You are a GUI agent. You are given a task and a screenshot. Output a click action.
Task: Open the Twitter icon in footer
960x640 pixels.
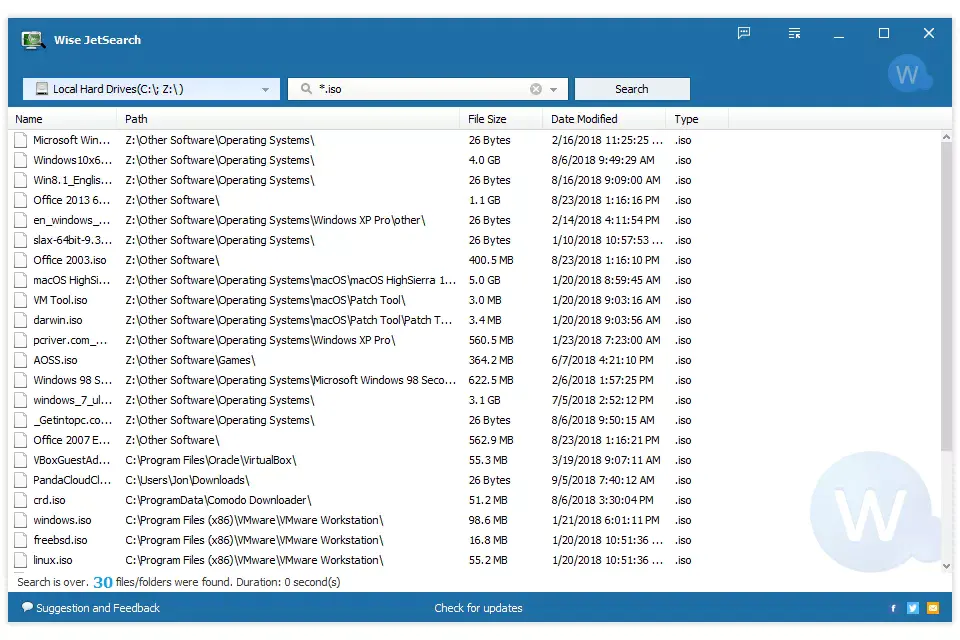913,608
